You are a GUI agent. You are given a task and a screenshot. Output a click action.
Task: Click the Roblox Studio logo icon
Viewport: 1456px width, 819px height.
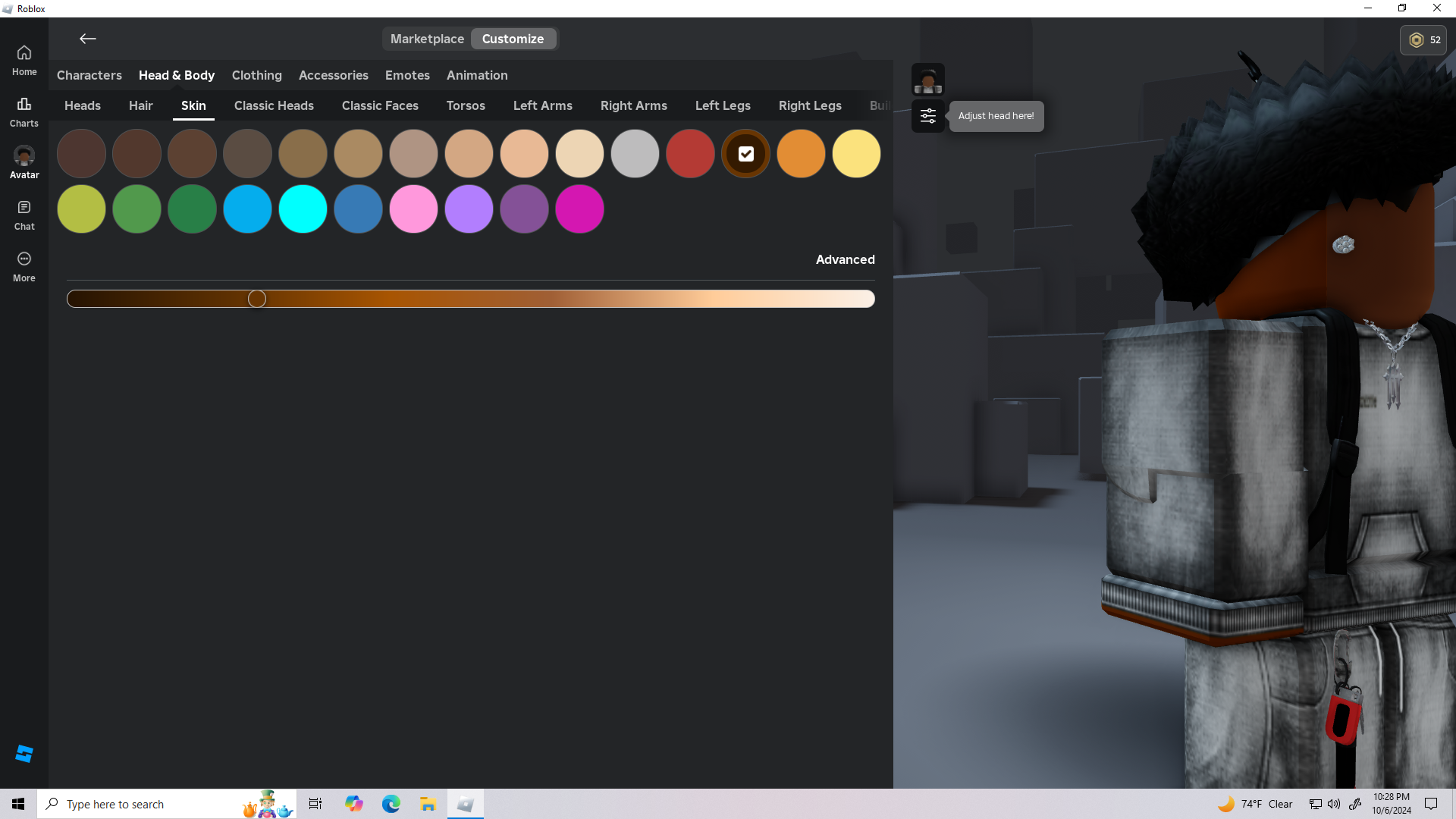[24, 753]
